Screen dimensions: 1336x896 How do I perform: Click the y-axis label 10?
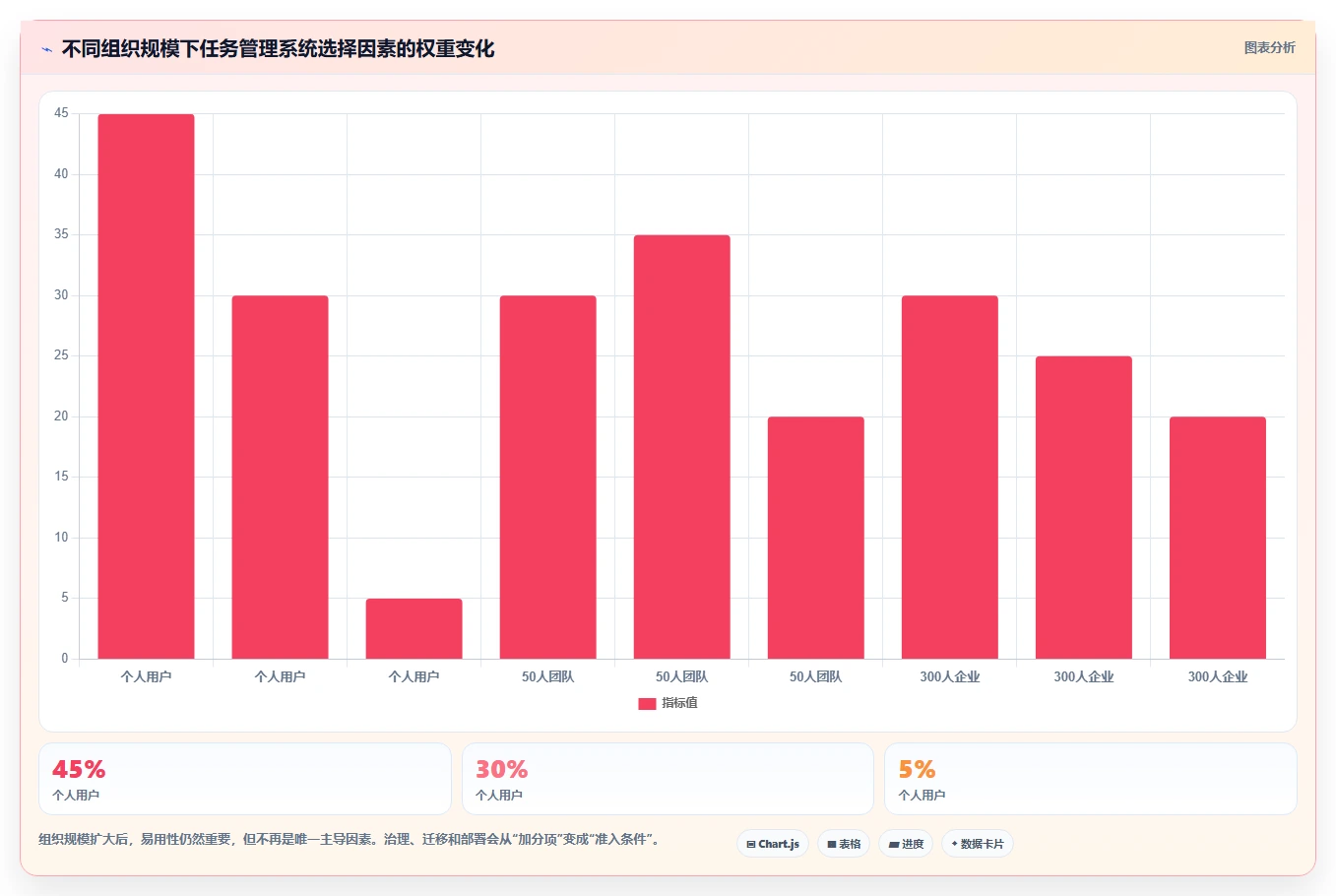tap(61, 538)
